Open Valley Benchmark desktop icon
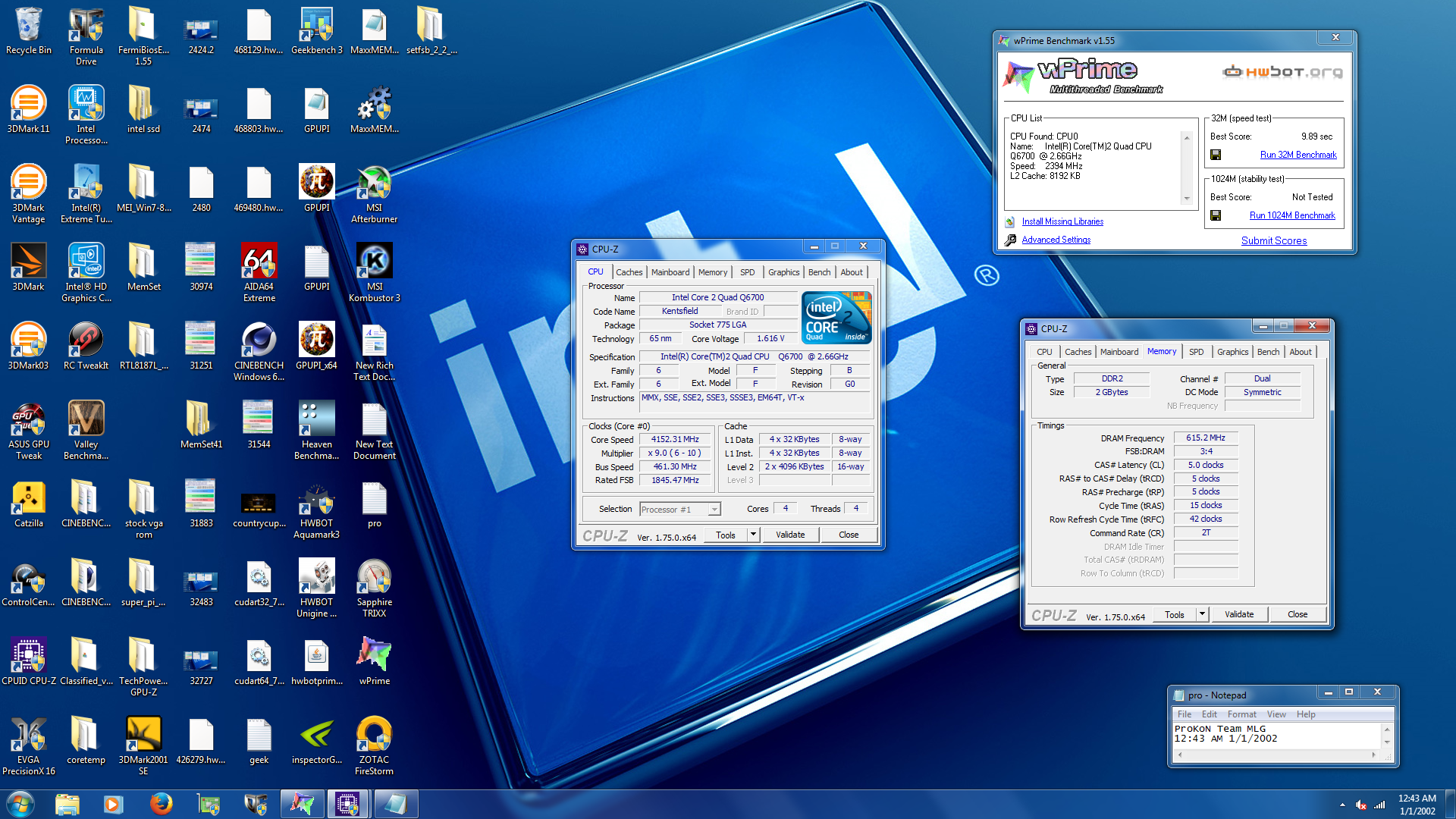 (86, 431)
